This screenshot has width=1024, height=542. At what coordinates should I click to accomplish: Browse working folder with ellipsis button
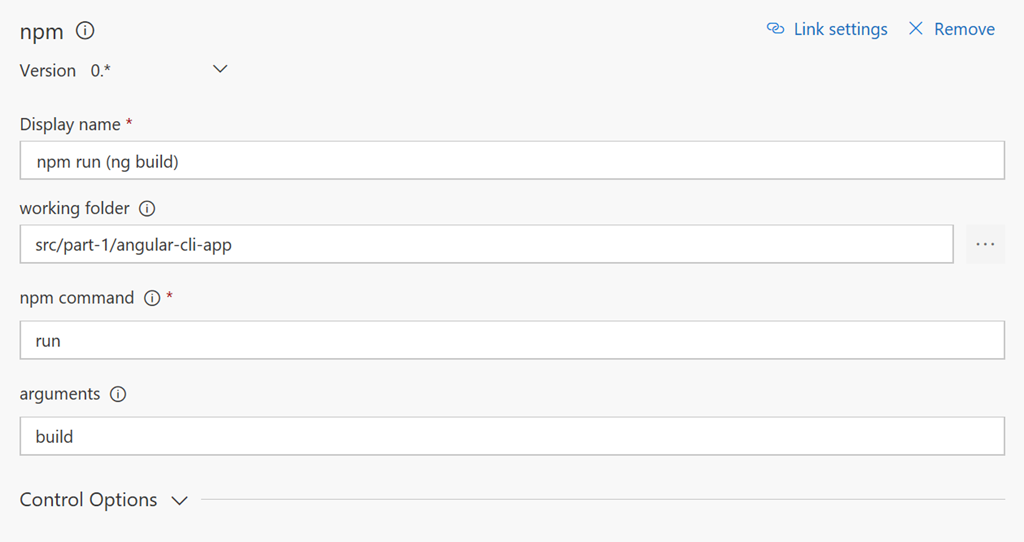(x=985, y=244)
